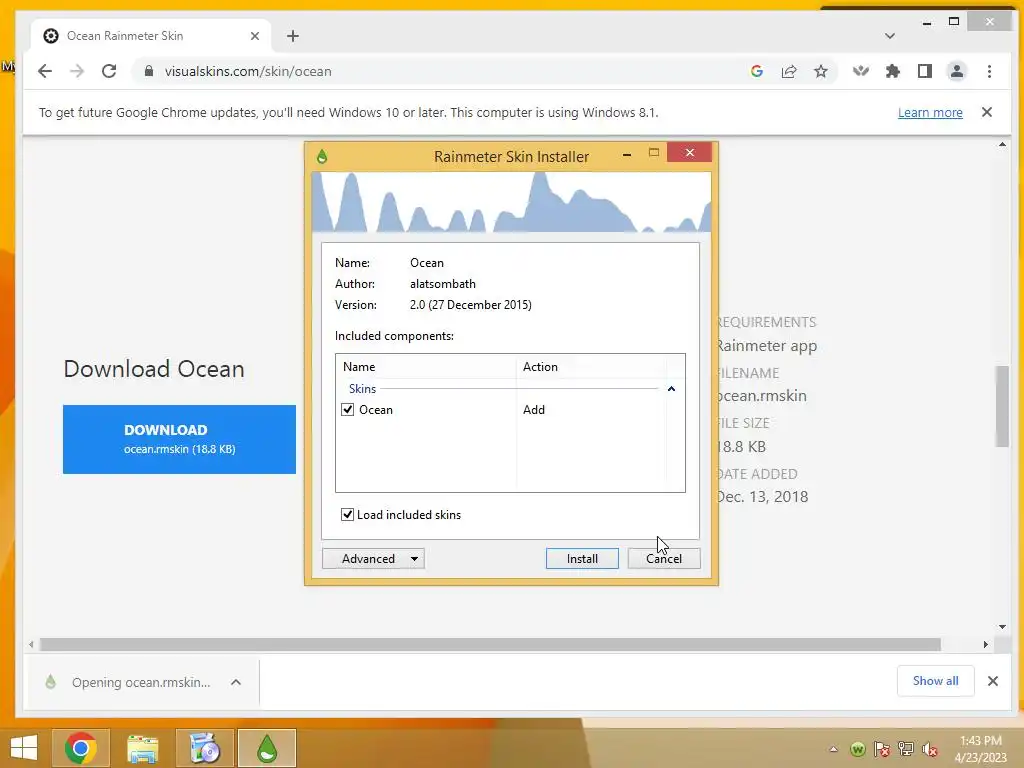Open the Advanced dropdown button
Viewport: 1024px width, 768px height.
pyautogui.click(x=373, y=558)
